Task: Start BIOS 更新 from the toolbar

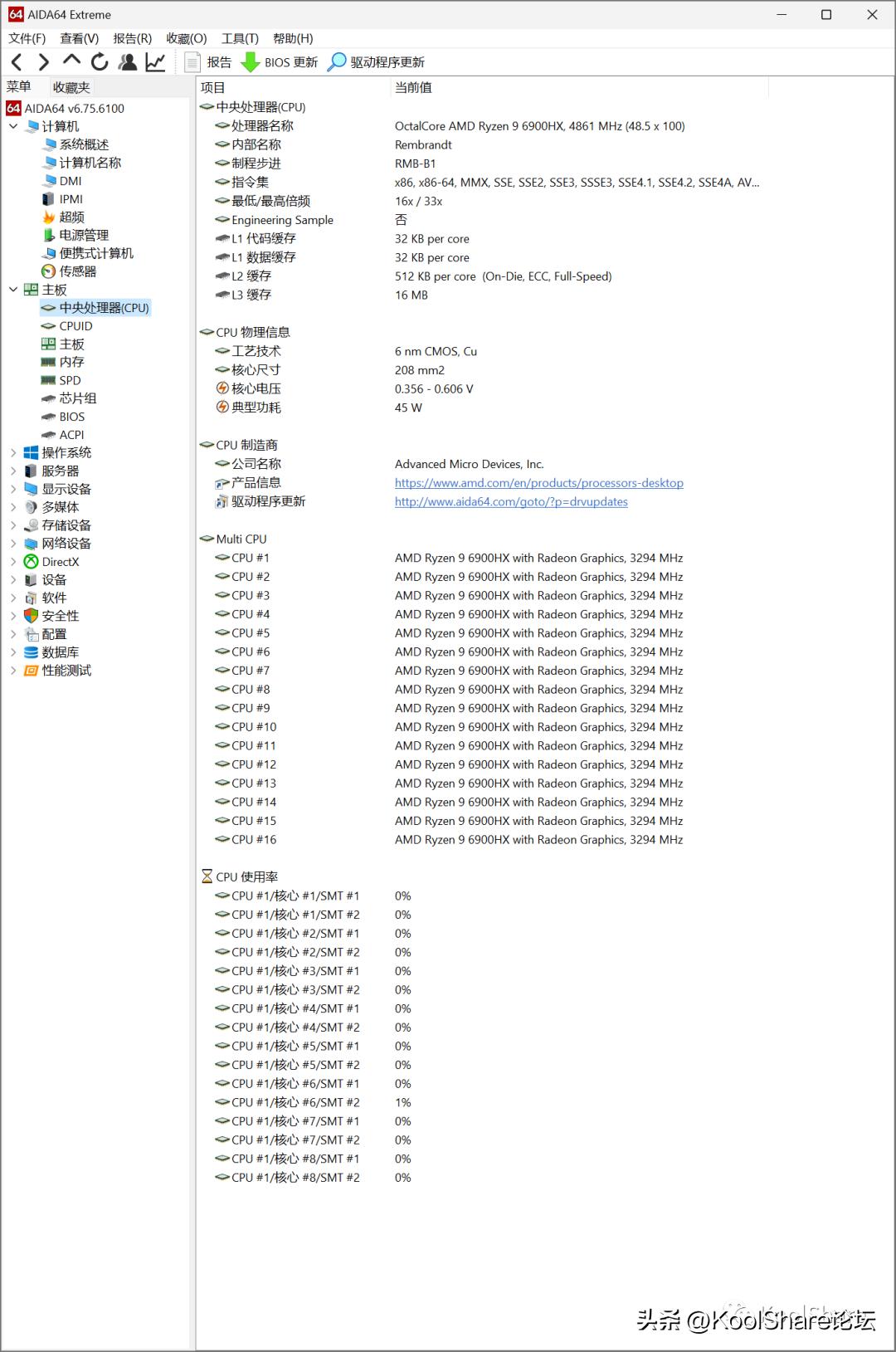Action: click(280, 62)
